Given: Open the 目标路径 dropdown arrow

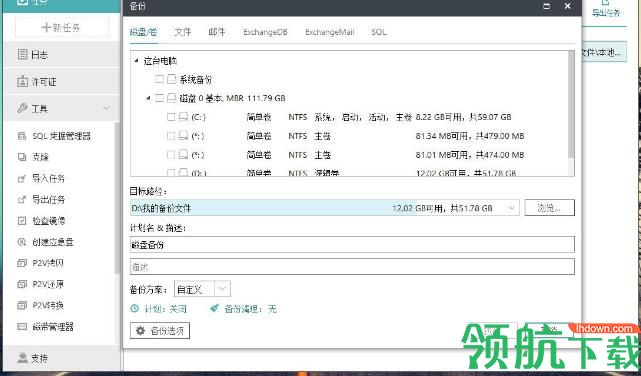Looking at the screenshot, I should [x=512, y=208].
